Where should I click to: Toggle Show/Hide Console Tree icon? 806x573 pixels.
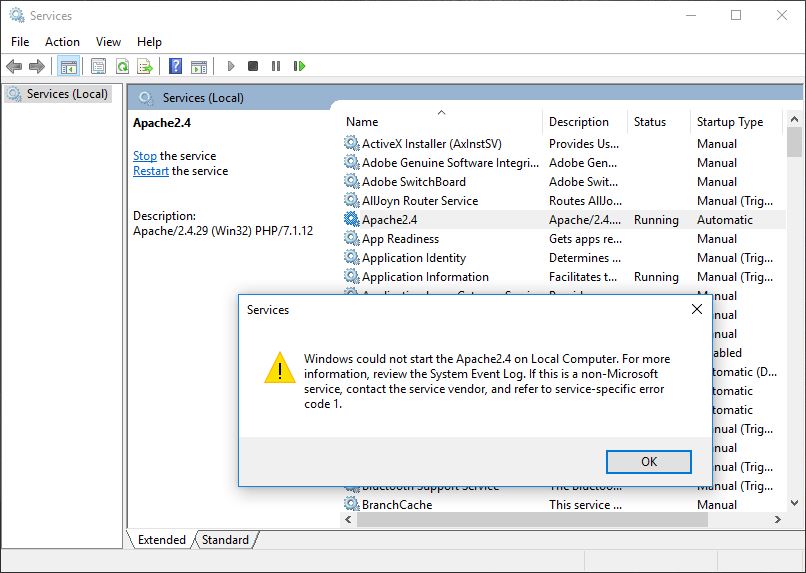(68, 66)
